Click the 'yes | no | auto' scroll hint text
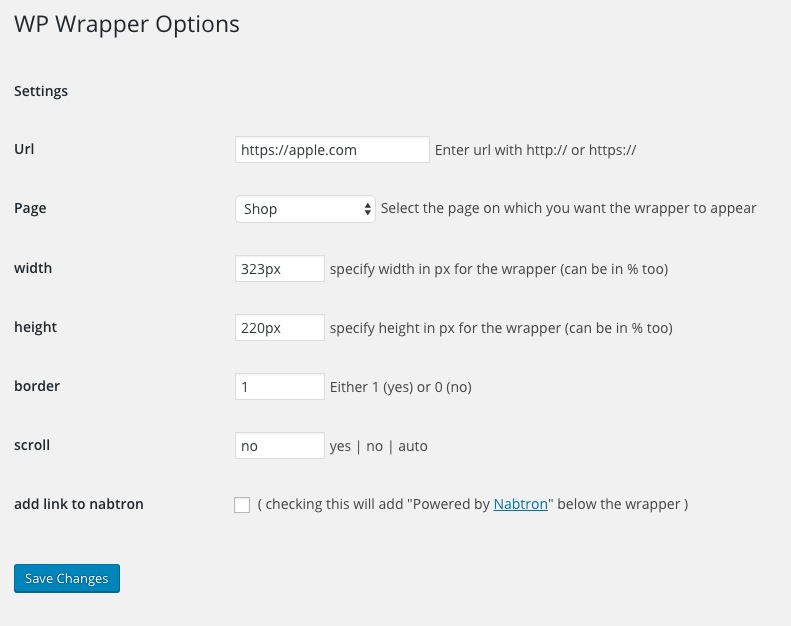Image resolution: width=791 pixels, height=626 pixels. [x=378, y=446]
